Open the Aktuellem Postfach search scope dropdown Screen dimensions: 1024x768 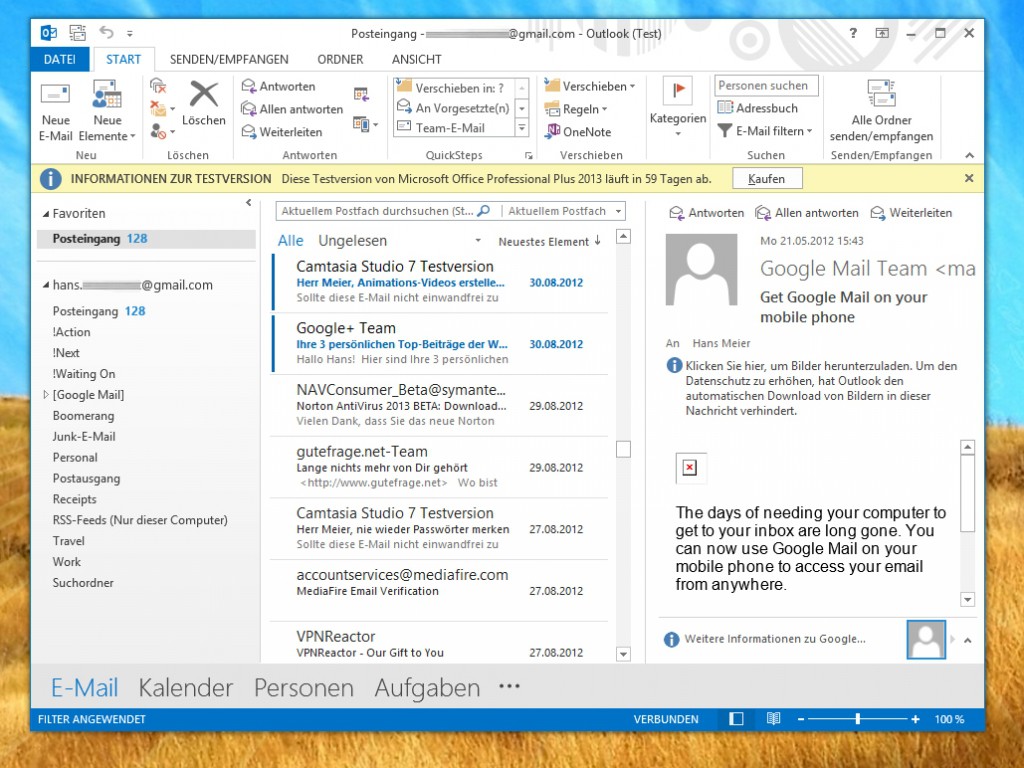(564, 212)
